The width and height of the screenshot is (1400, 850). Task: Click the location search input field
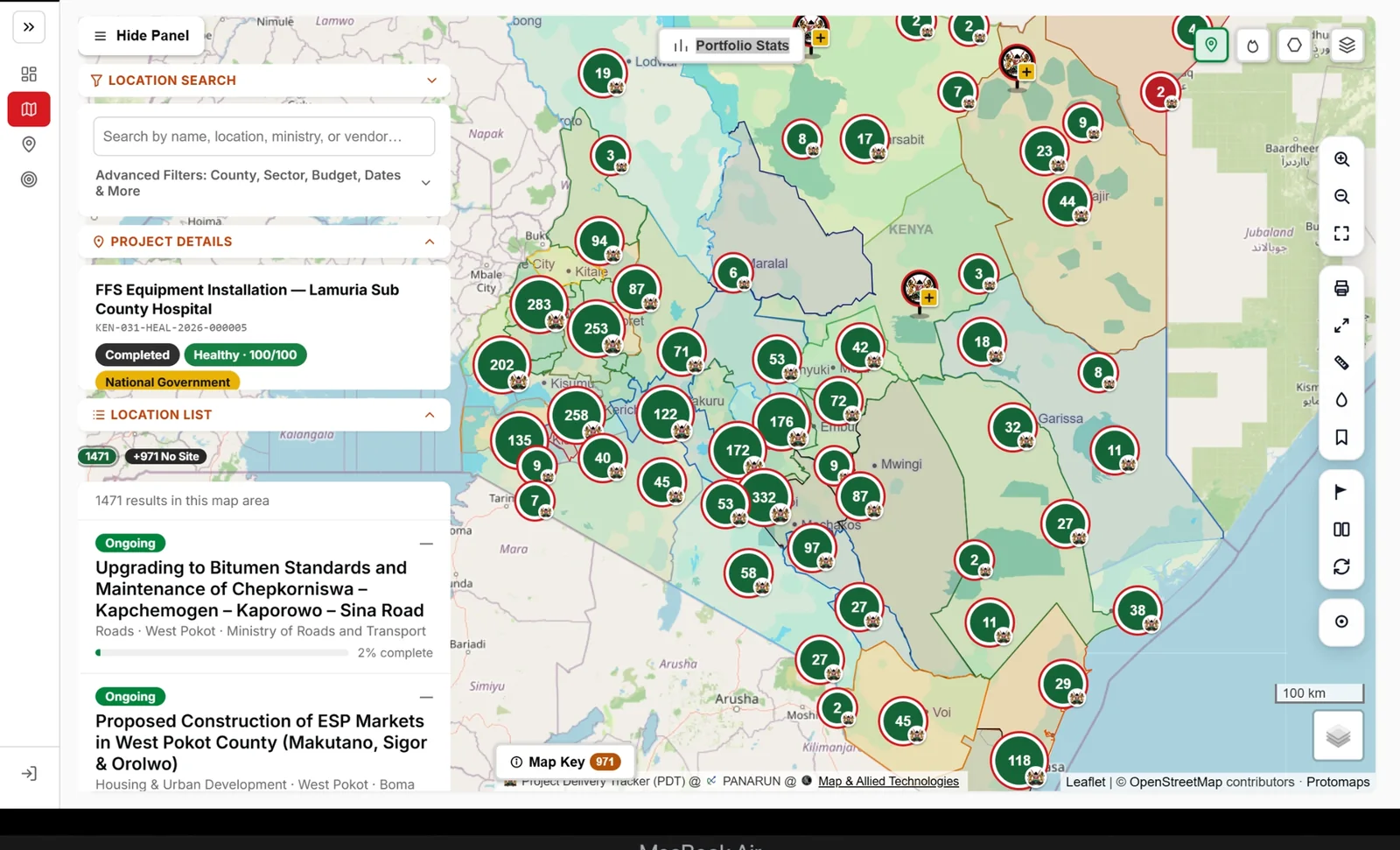264,137
